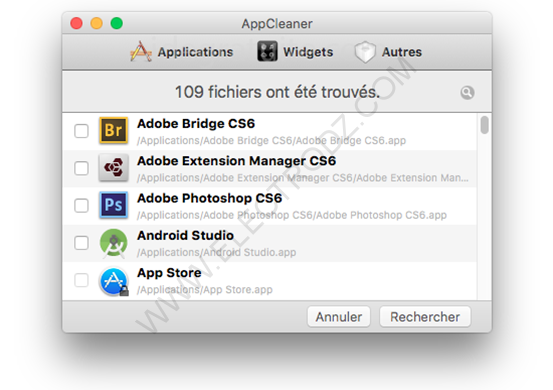553x390 pixels.
Task: Select the Android Studio name
Action: tap(185, 236)
